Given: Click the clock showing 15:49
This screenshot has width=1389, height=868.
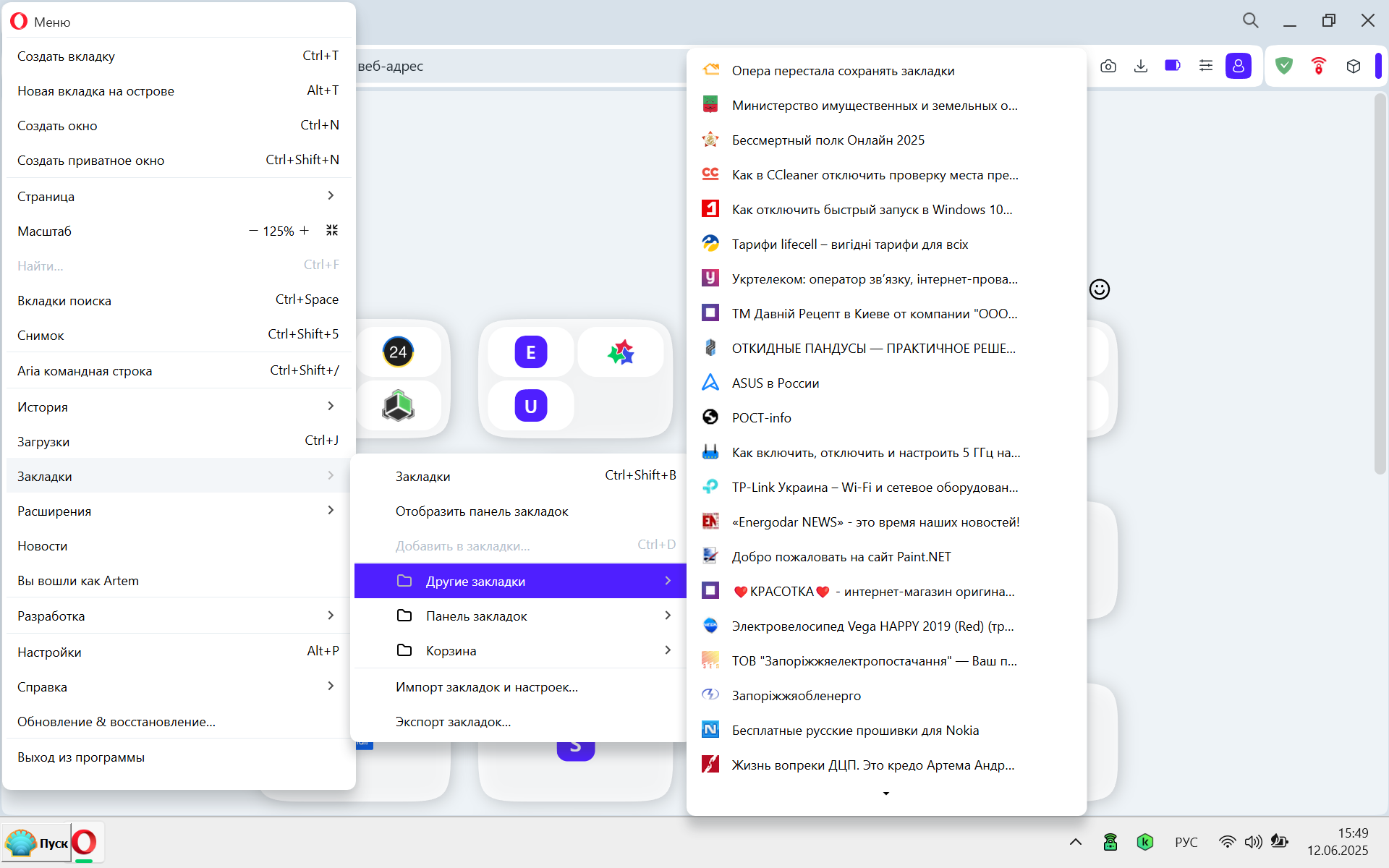Looking at the screenshot, I should 1352,833.
